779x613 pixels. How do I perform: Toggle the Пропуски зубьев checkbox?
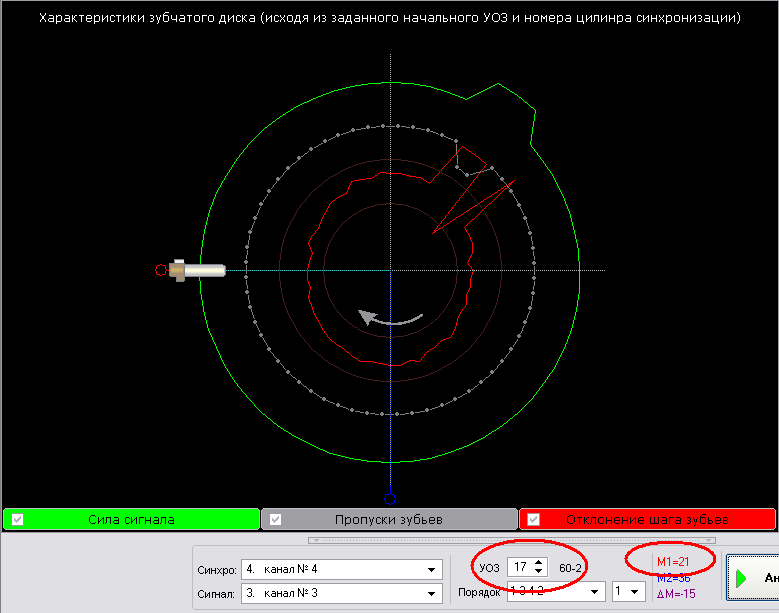pyautogui.click(x=275, y=520)
